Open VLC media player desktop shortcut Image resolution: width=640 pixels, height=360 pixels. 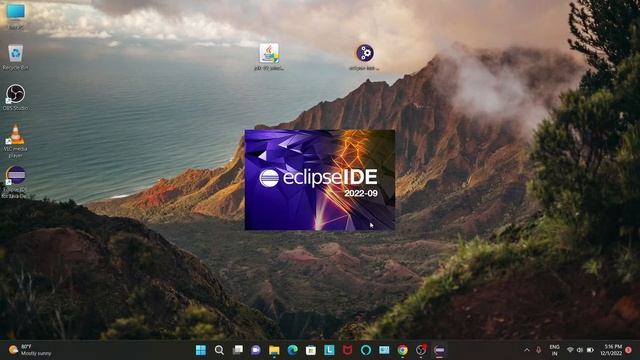[16, 141]
